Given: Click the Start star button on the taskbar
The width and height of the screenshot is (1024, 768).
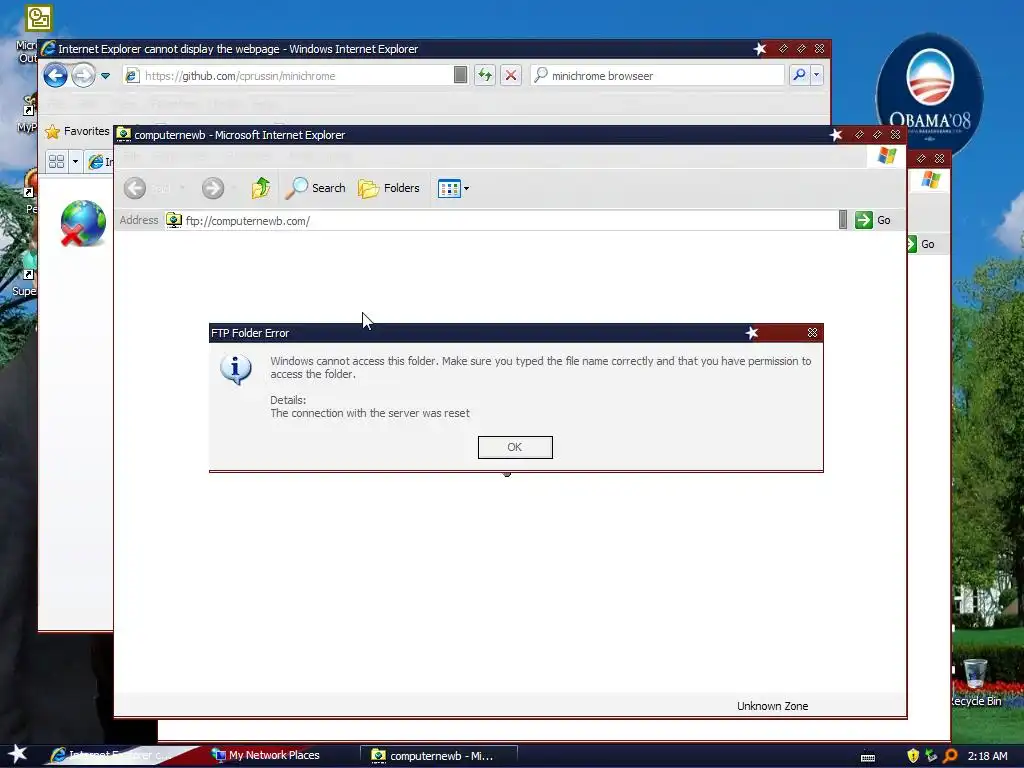Looking at the screenshot, I should click(17, 754).
